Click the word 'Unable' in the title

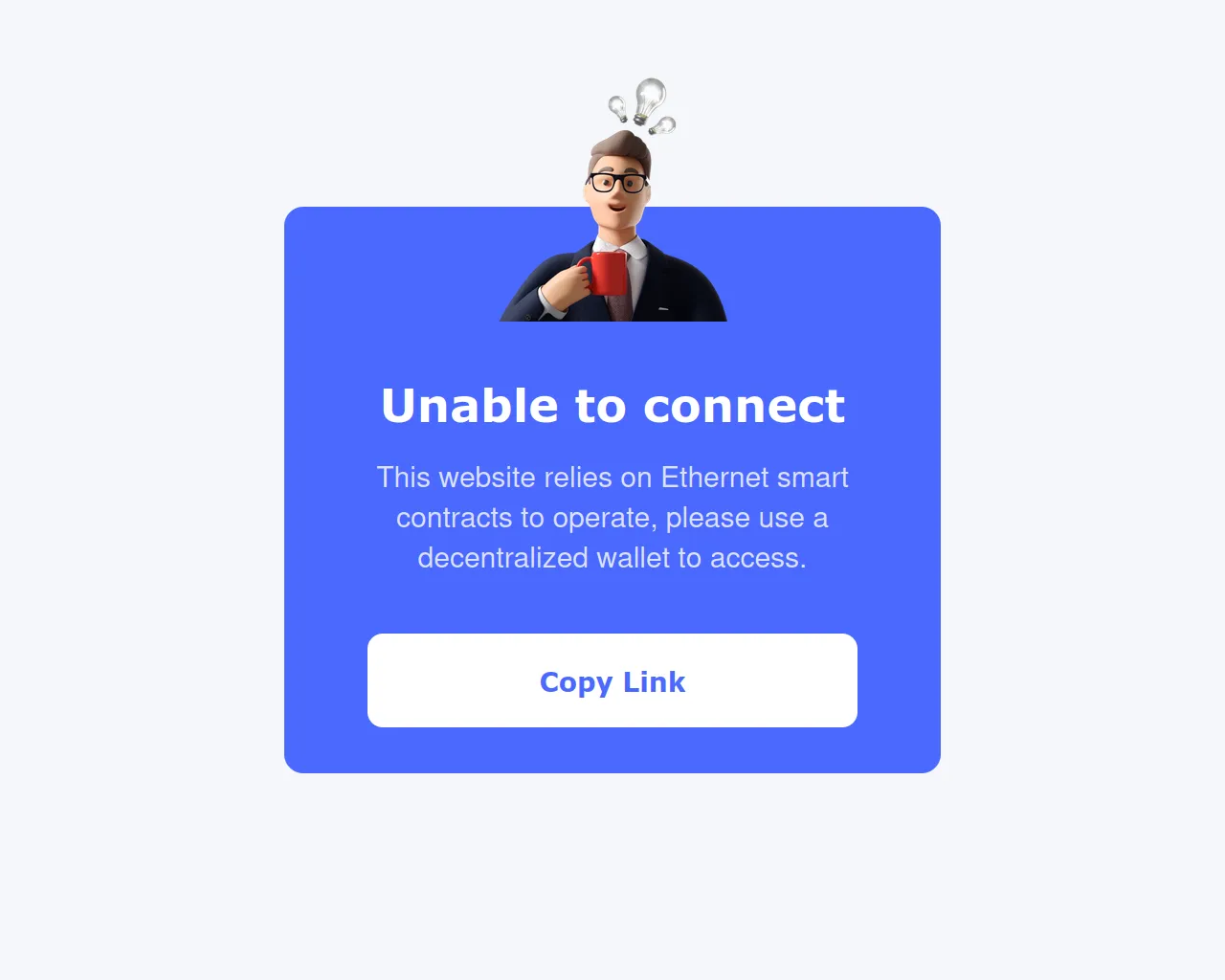(x=470, y=406)
